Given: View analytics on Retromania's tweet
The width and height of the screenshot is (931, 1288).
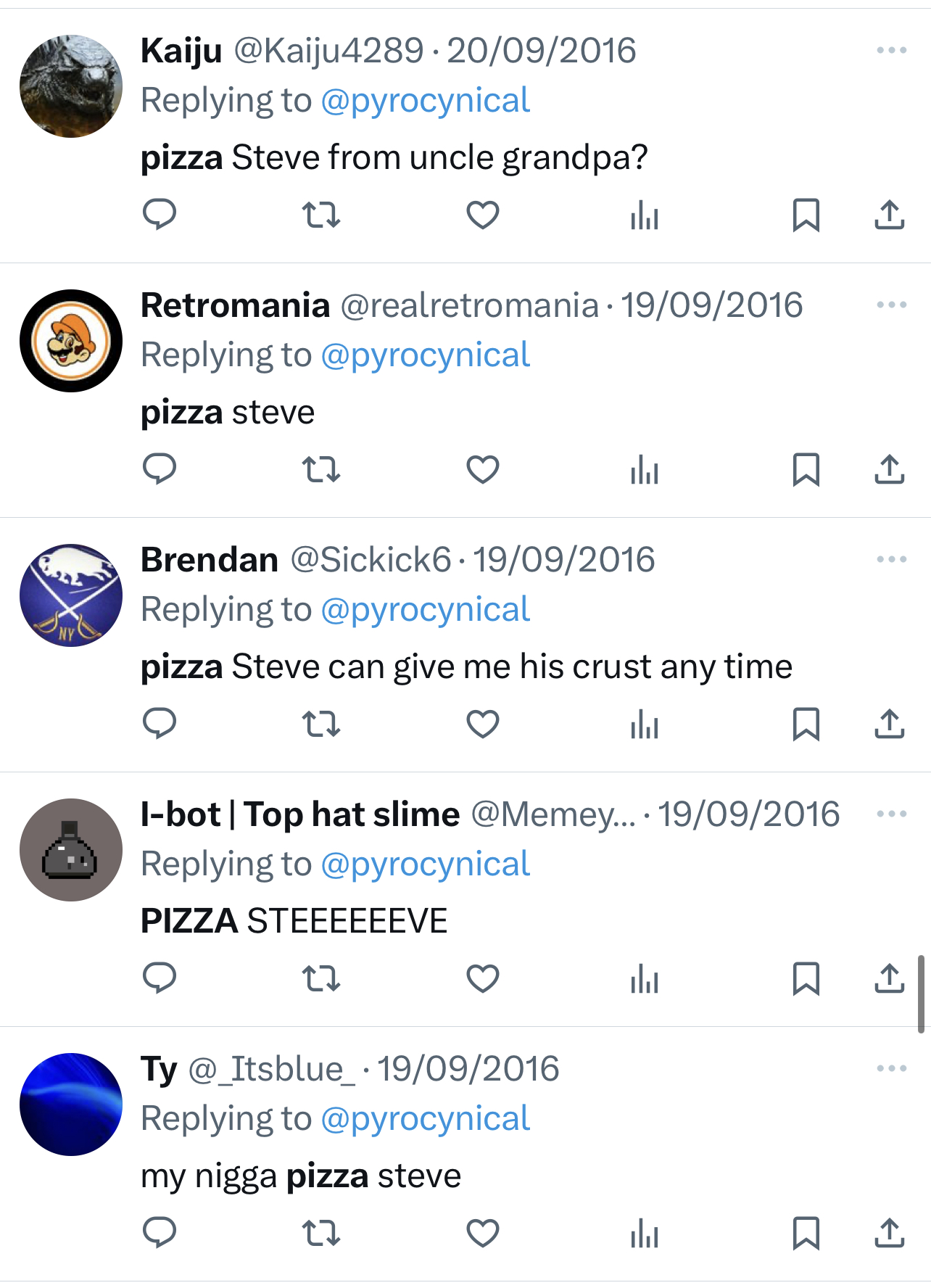Looking at the screenshot, I should tap(644, 469).
